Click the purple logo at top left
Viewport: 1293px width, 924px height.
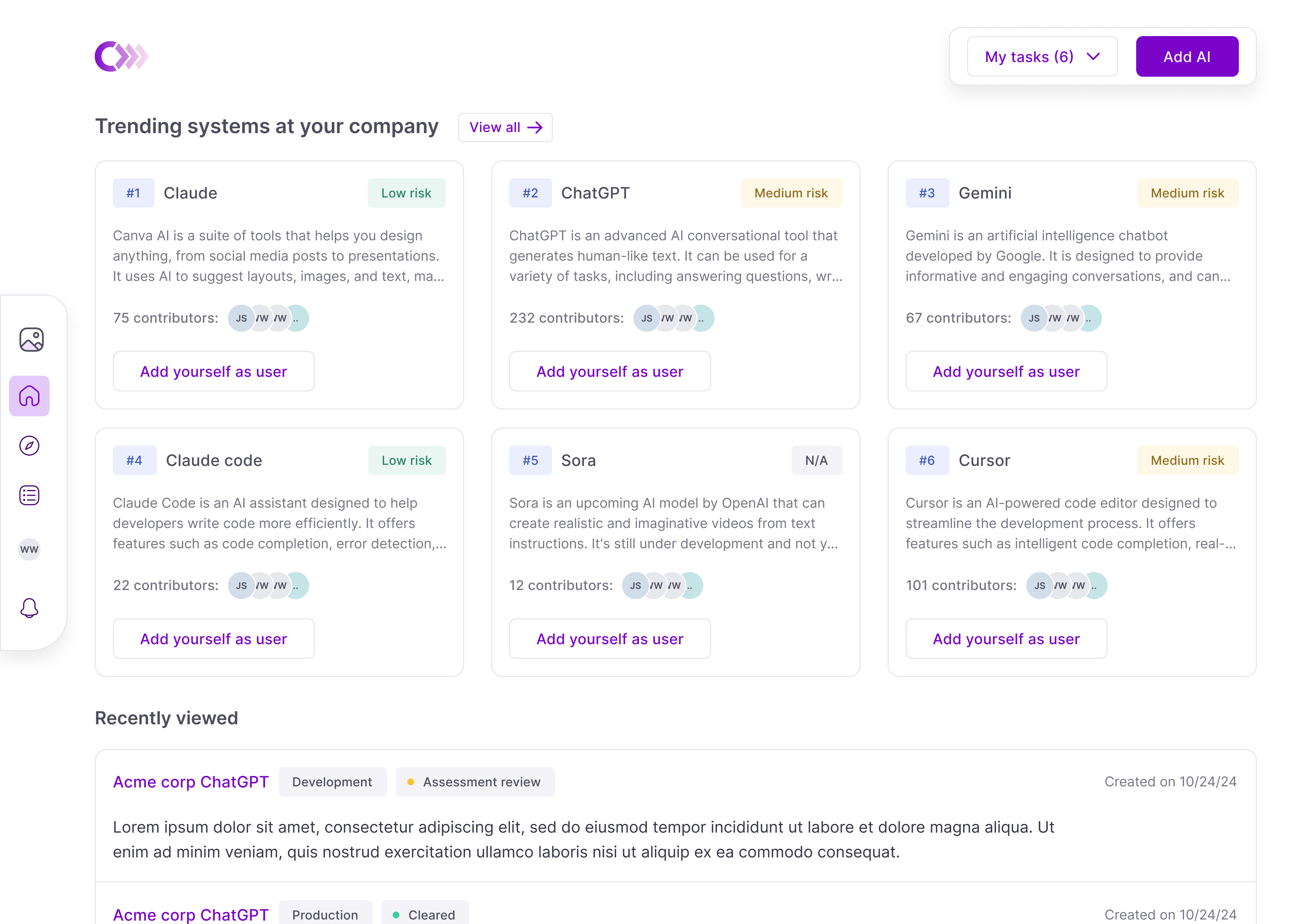pos(121,56)
